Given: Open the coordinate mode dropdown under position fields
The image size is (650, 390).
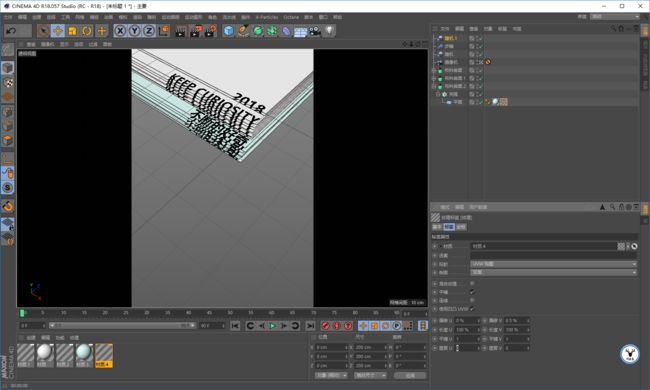Looking at the screenshot, I should pyautogui.click(x=331, y=375).
